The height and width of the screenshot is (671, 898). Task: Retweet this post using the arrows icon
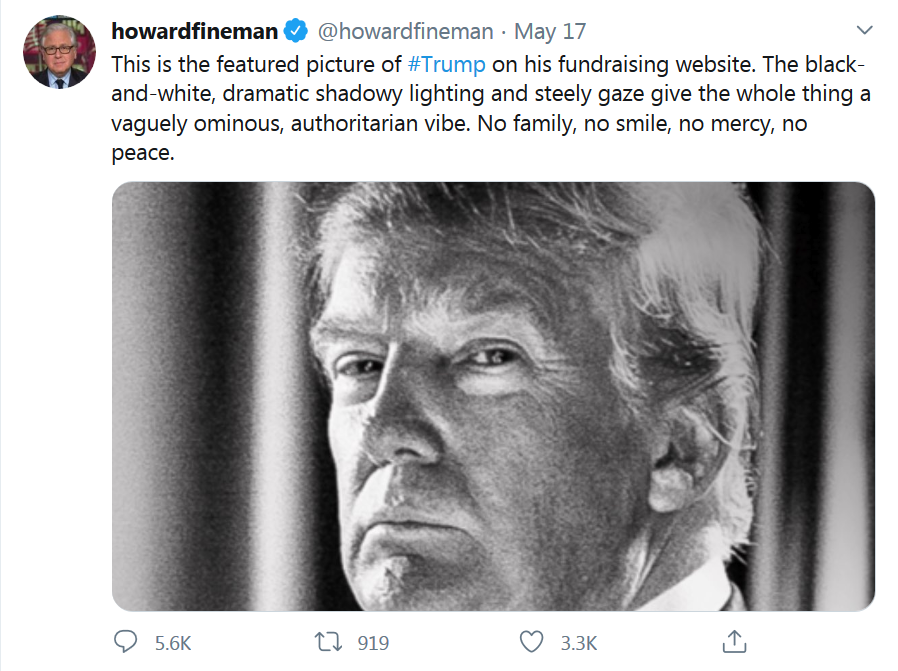tap(328, 642)
